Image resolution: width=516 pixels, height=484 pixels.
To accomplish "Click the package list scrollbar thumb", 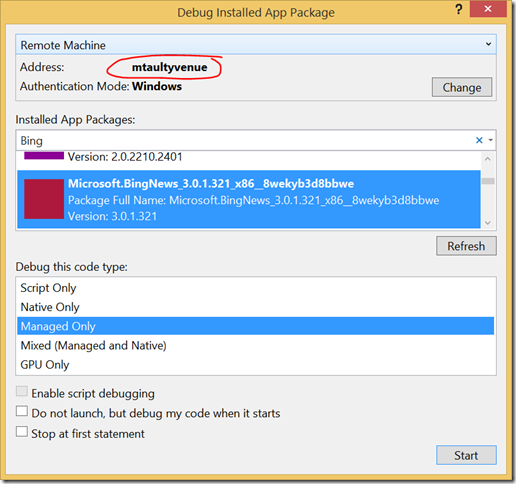I will [x=488, y=181].
